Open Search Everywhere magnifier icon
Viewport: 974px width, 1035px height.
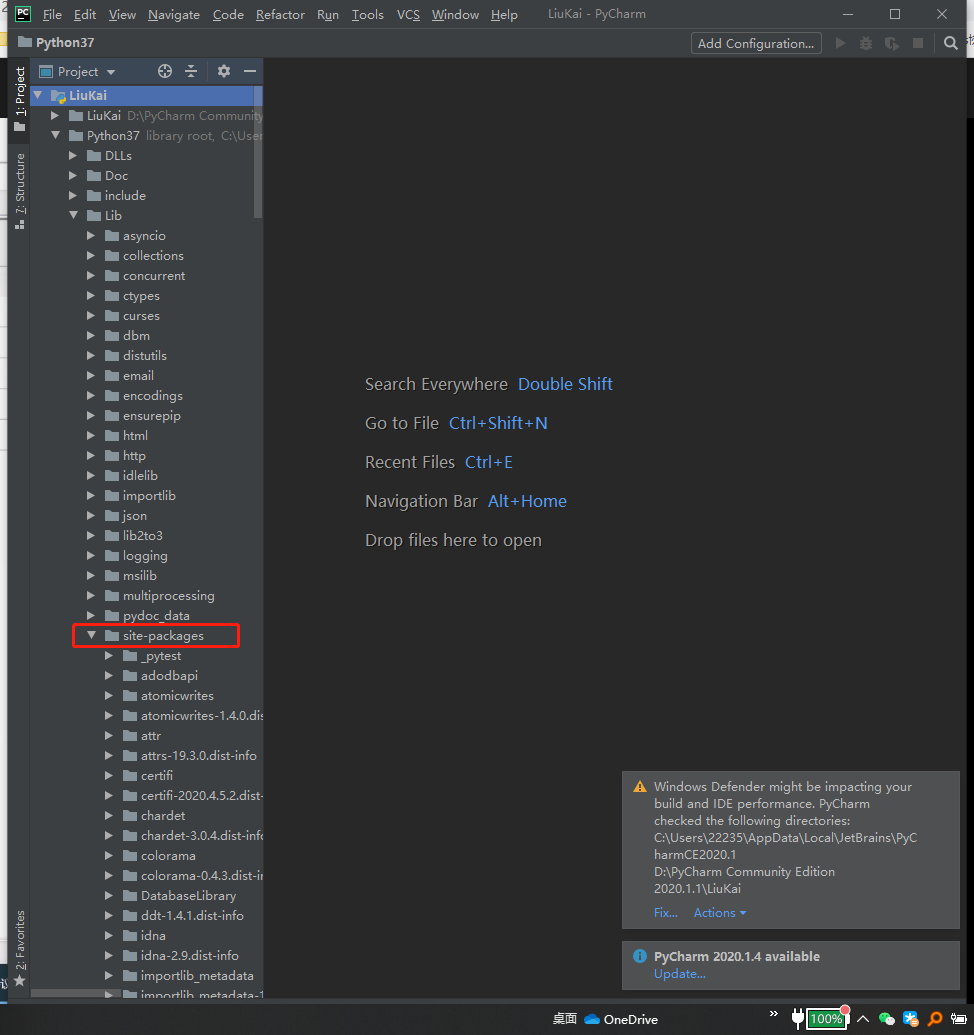point(950,44)
